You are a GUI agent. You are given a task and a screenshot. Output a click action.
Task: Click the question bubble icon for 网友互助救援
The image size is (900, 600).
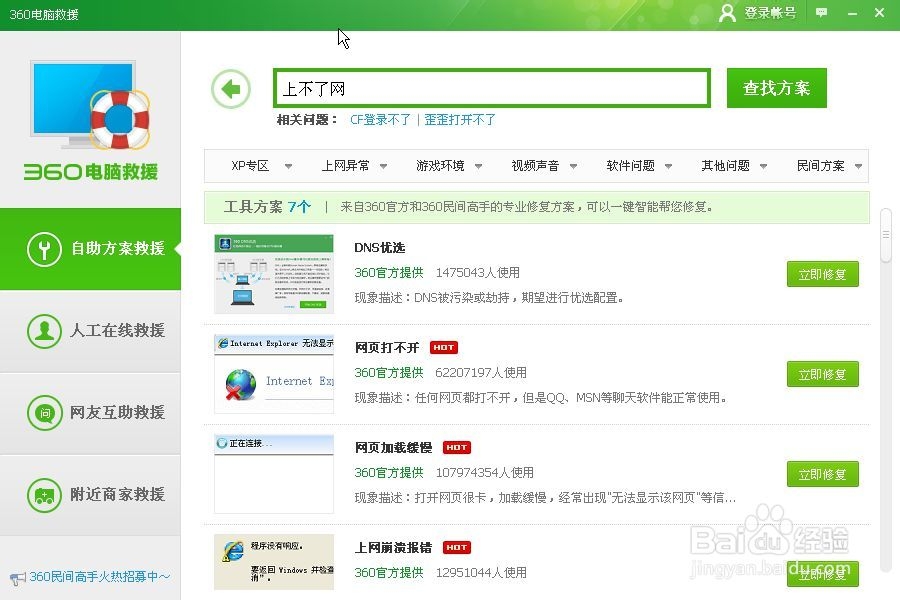click(44, 412)
